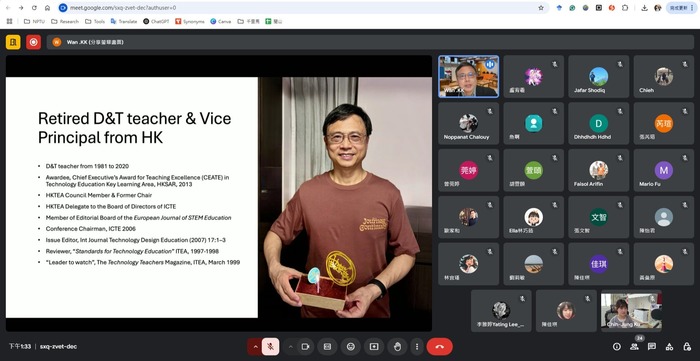Screen dimensions: 700x361
Task: Open Tools bookmarks folder
Action: click(95, 21)
